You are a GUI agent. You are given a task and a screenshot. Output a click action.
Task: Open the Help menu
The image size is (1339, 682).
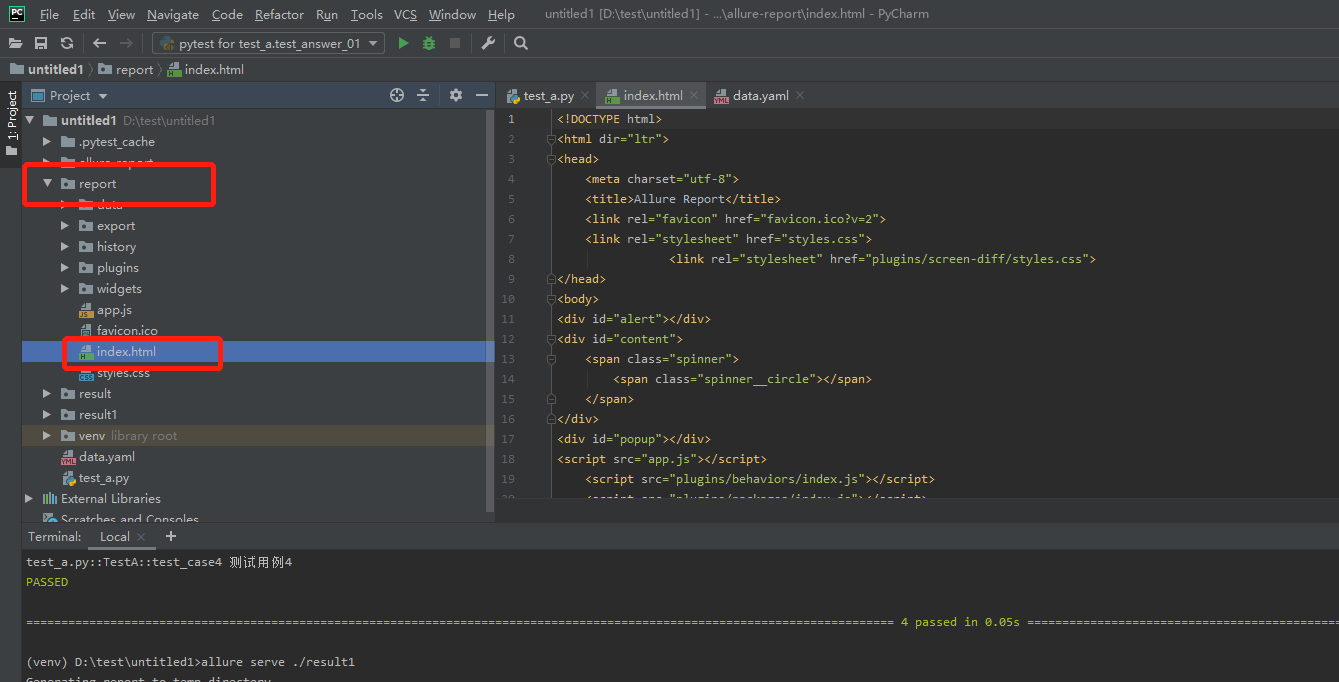(501, 15)
